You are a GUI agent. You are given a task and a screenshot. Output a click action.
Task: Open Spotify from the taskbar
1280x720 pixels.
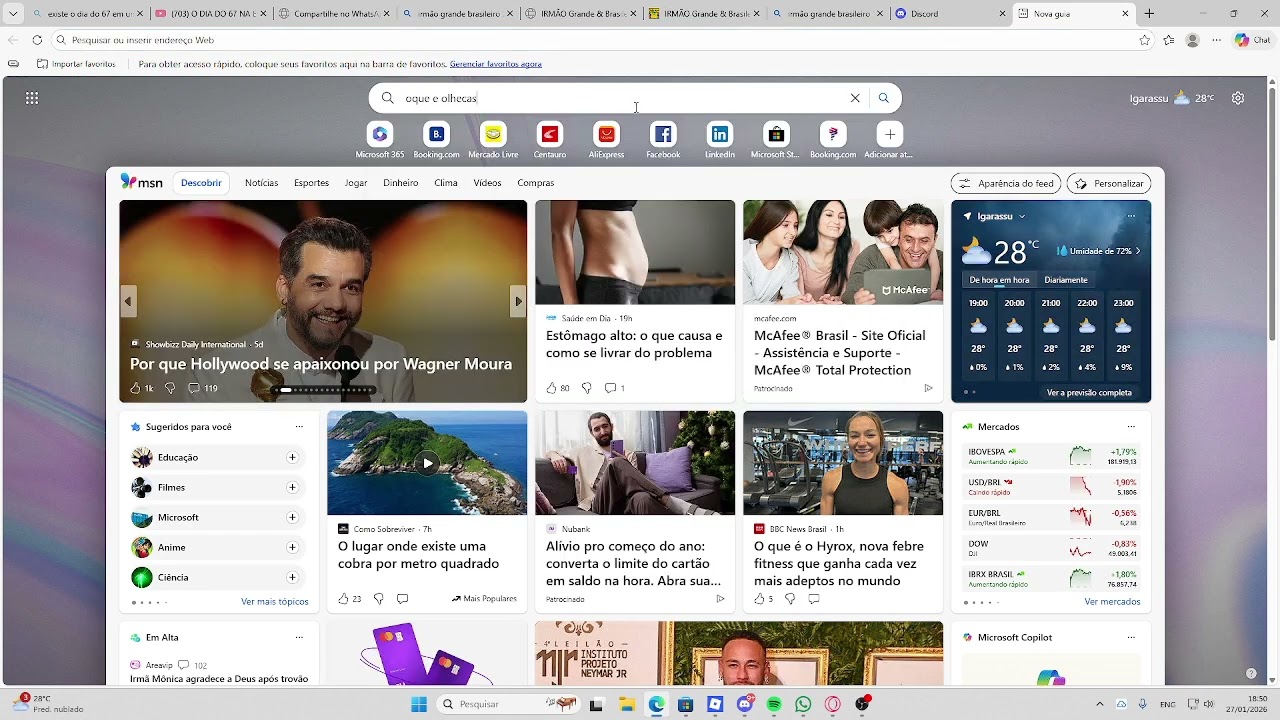tap(774, 704)
